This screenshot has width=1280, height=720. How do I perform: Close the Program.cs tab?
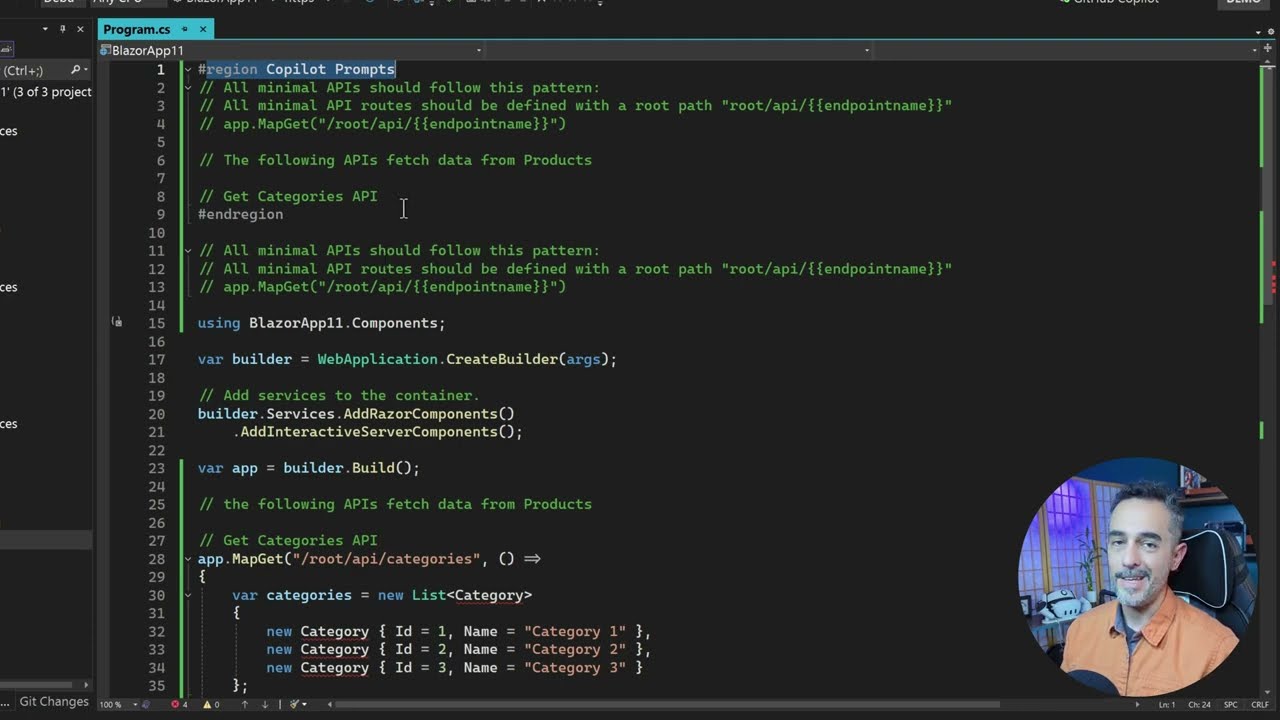[203, 30]
